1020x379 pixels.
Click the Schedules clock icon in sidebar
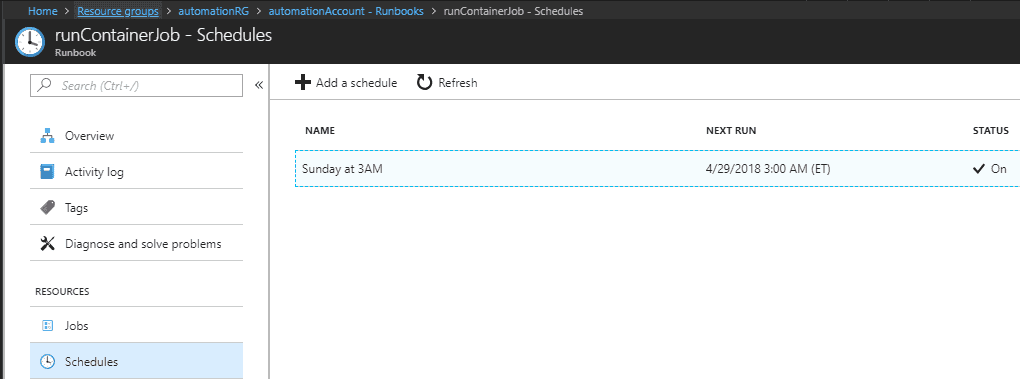pyautogui.click(x=47, y=361)
